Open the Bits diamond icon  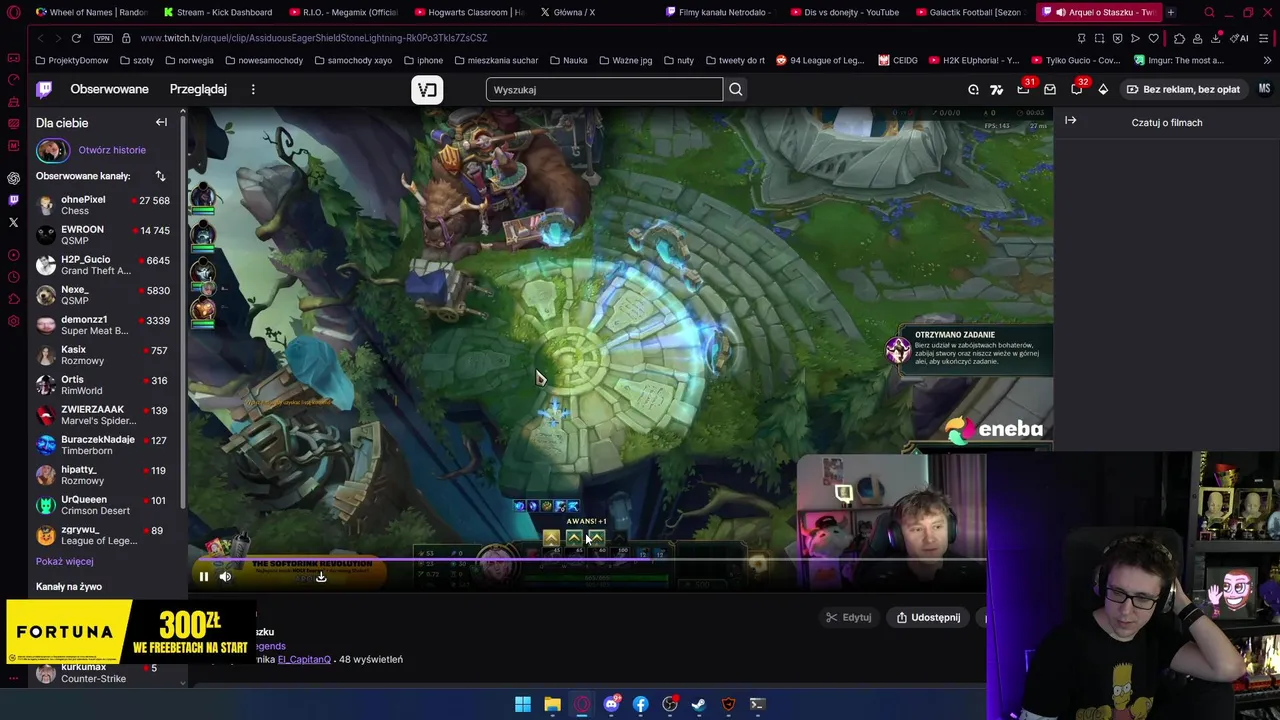(x=1103, y=89)
